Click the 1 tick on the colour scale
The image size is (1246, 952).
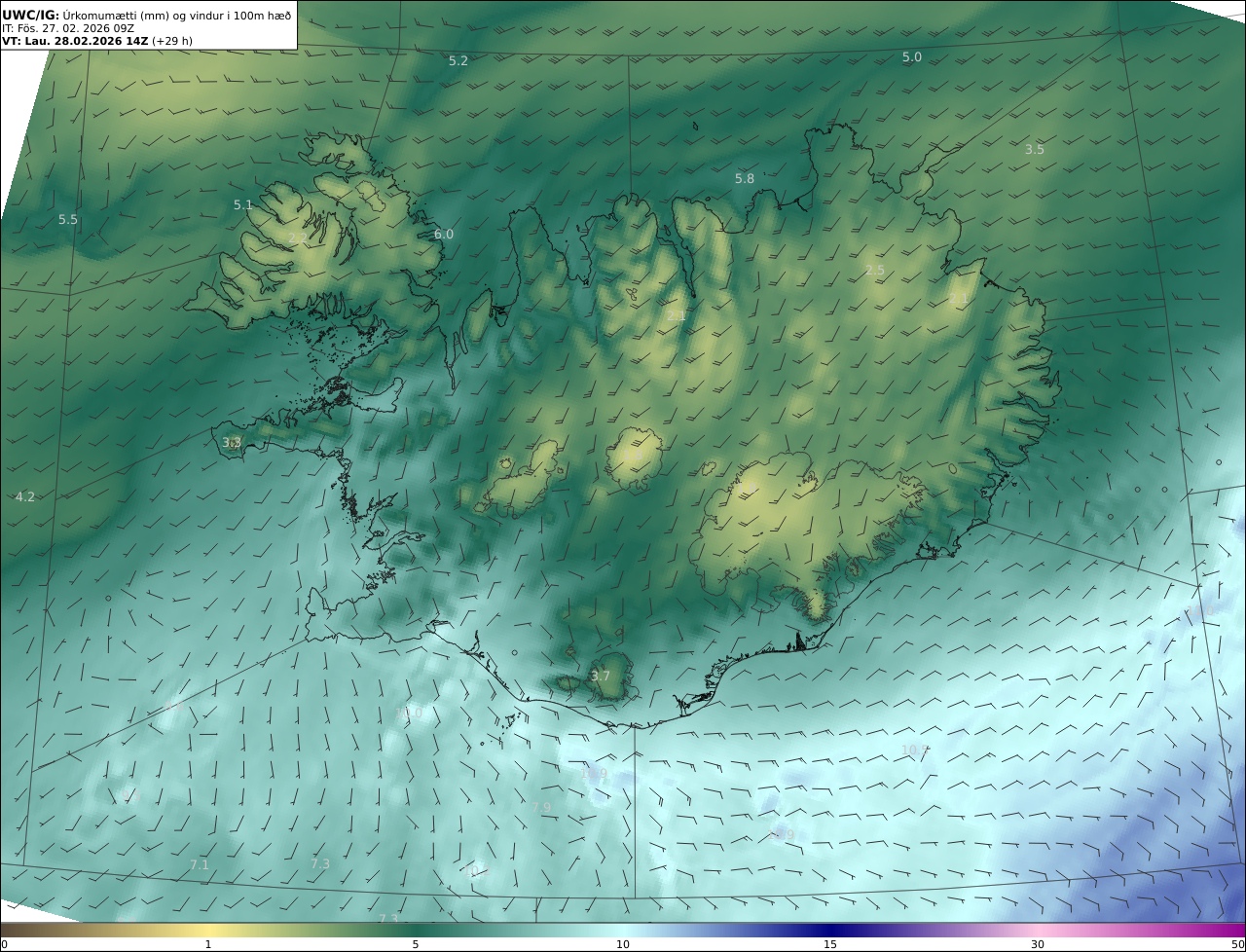(208, 944)
